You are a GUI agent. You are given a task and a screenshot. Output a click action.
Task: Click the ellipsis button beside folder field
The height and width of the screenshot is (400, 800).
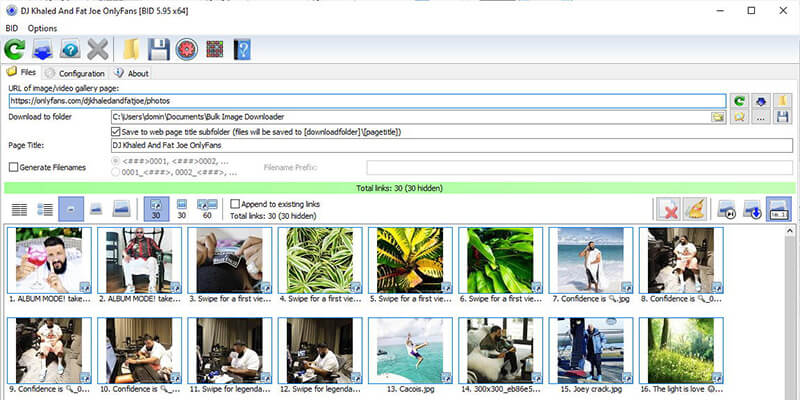(761, 117)
